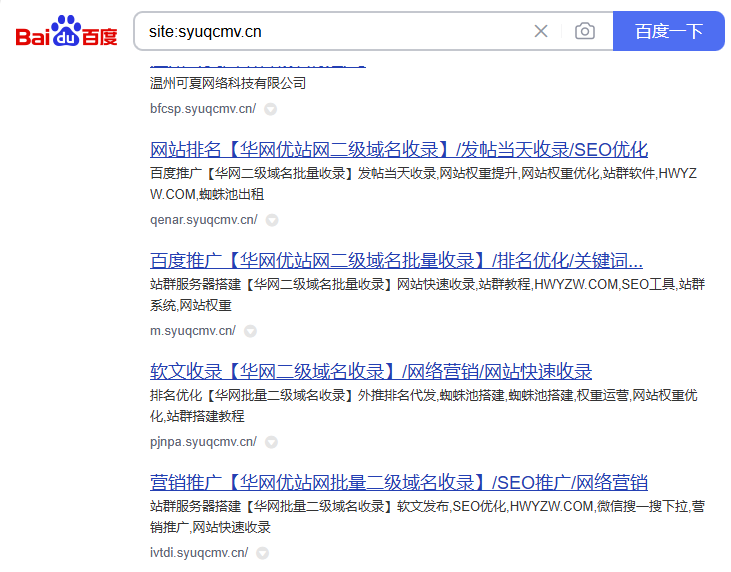Click the m.syuqcmv.cn/ URL text

193,331
